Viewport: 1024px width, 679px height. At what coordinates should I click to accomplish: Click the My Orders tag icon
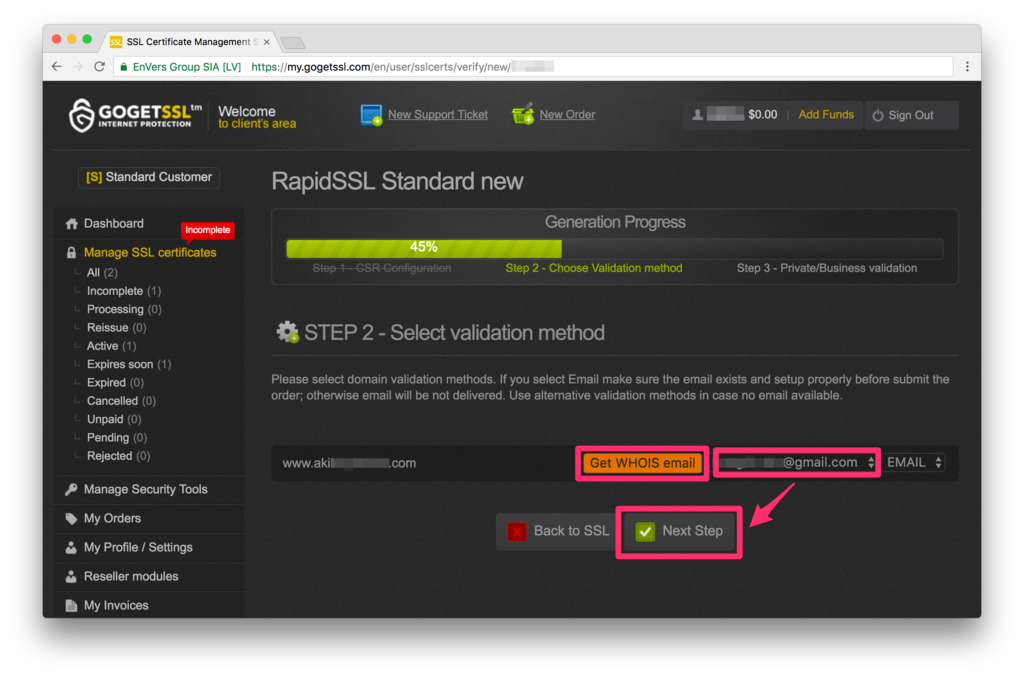(71, 518)
